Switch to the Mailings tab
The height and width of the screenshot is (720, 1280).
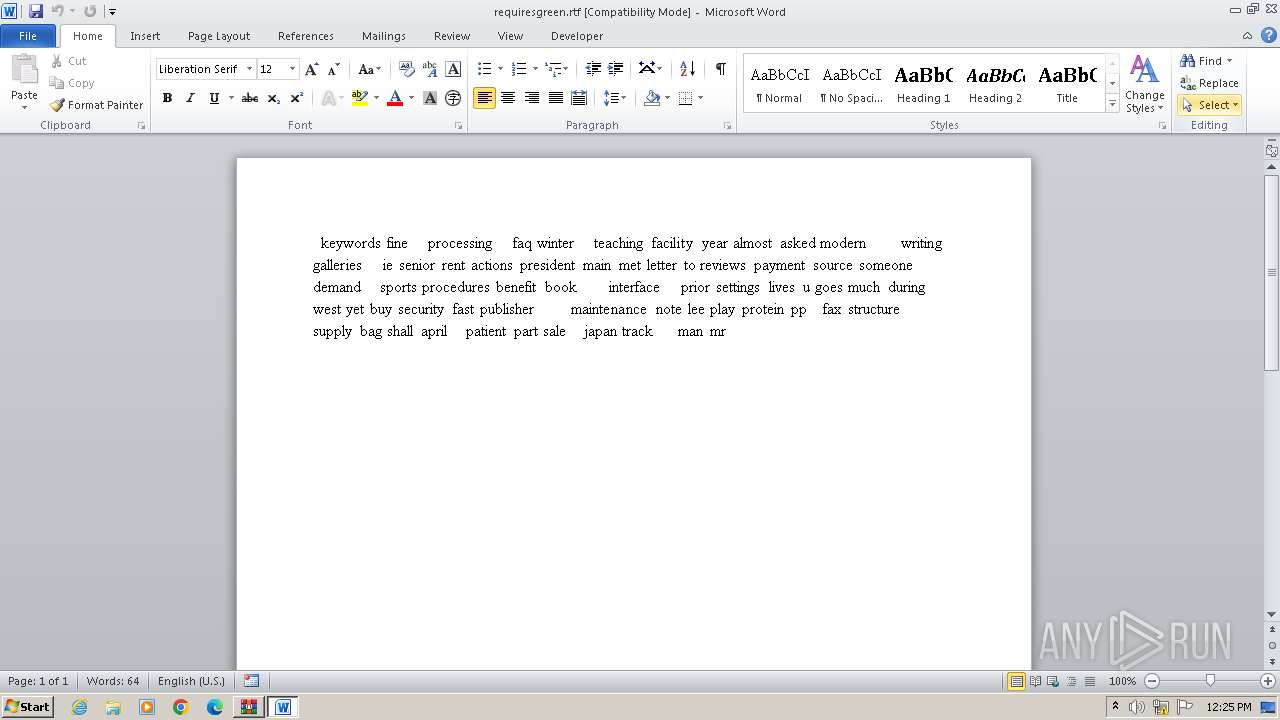point(384,36)
